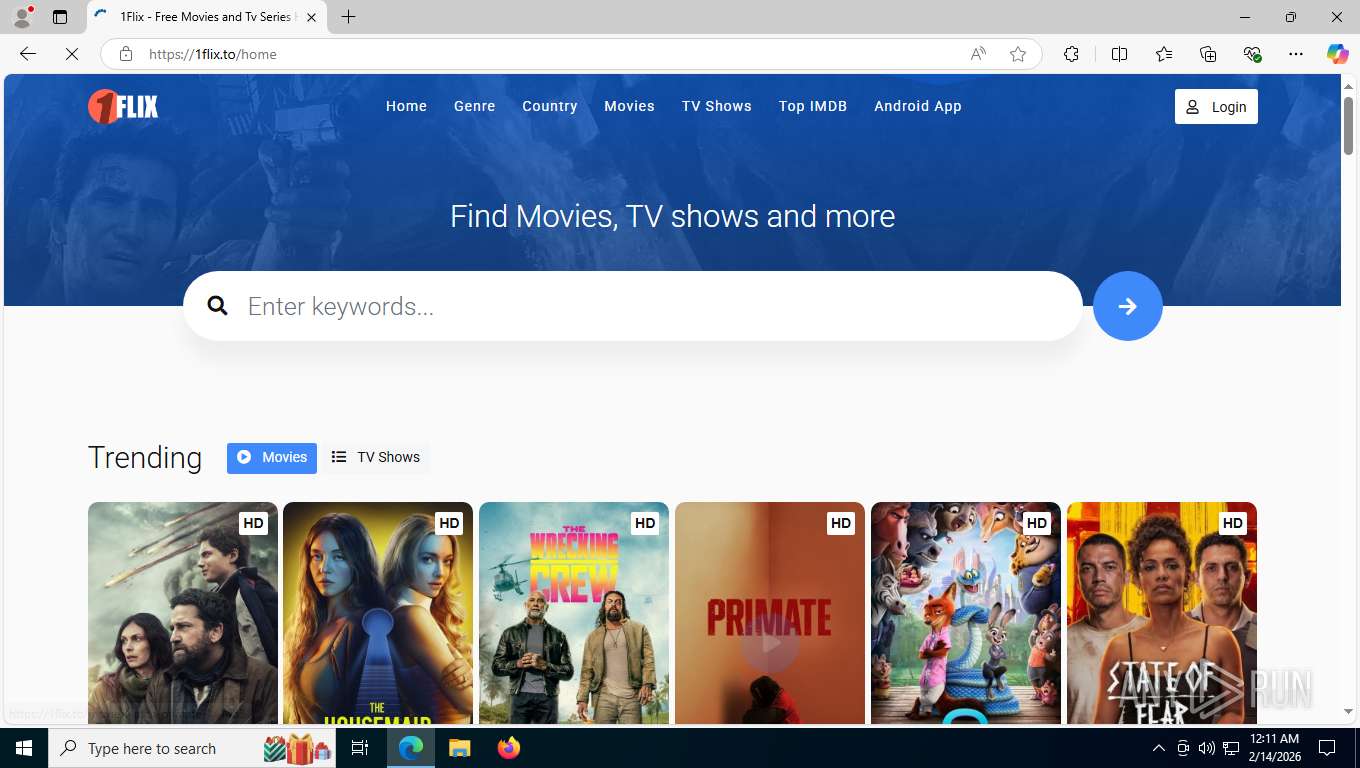Click the browser address bar URL

tap(213, 54)
